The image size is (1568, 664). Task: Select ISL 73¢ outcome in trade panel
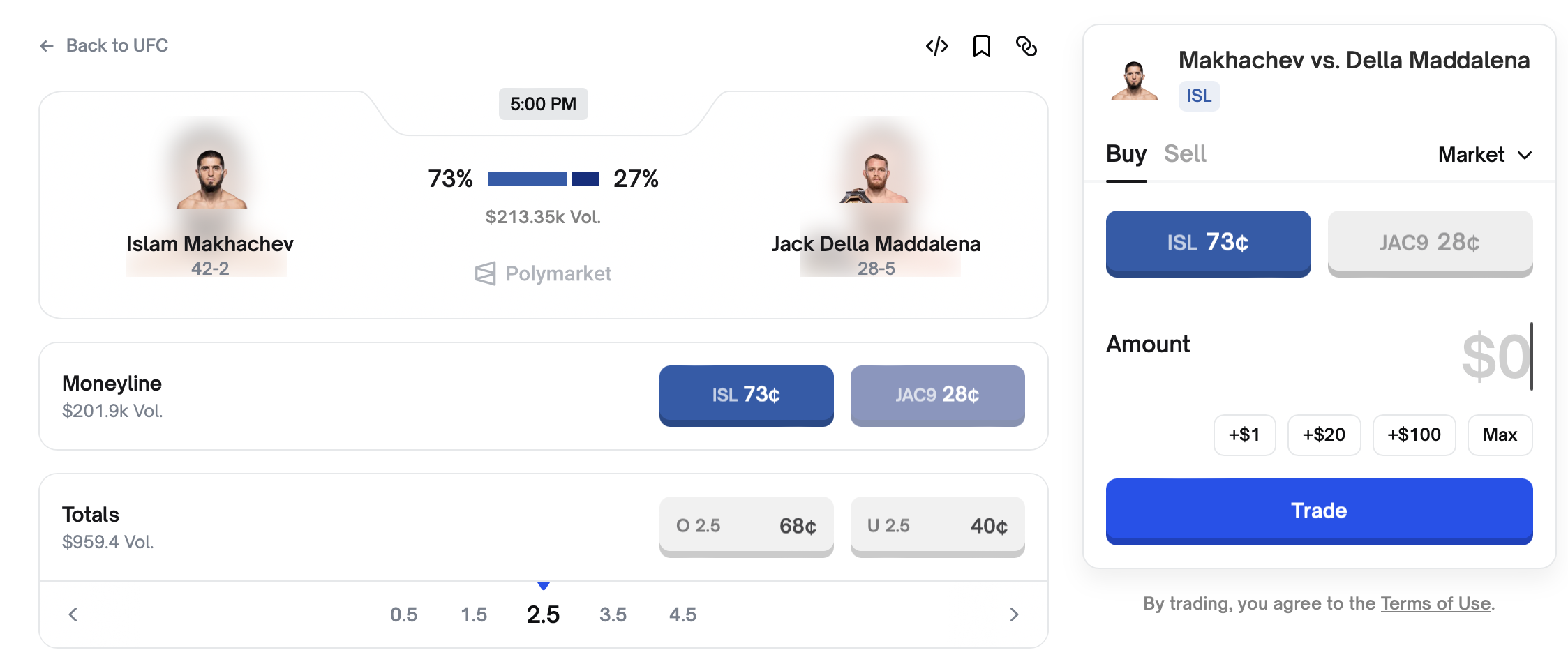pyautogui.click(x=1208, y=243)
